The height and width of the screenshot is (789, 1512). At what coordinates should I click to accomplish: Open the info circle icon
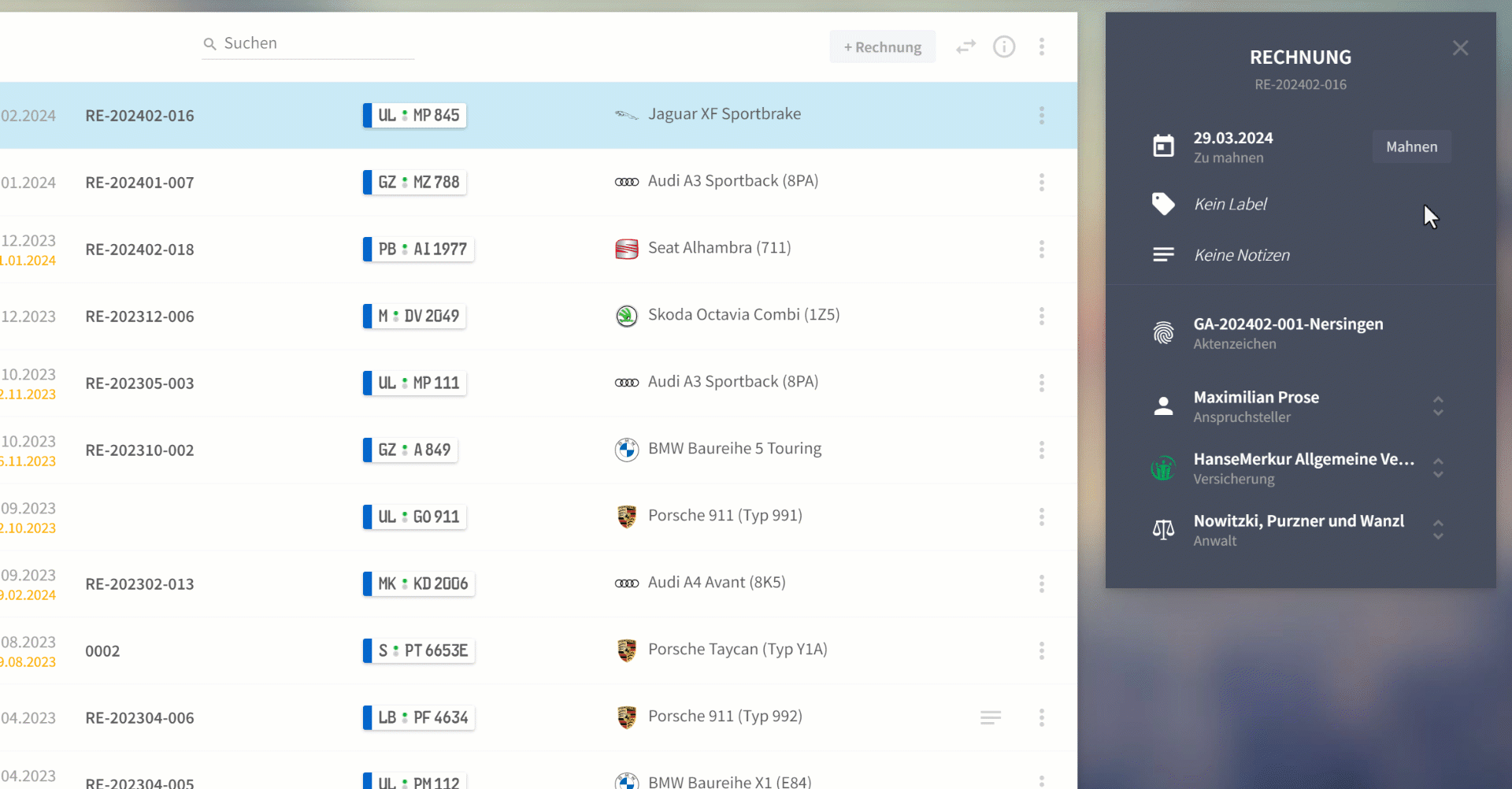(x=1004, y=46)
